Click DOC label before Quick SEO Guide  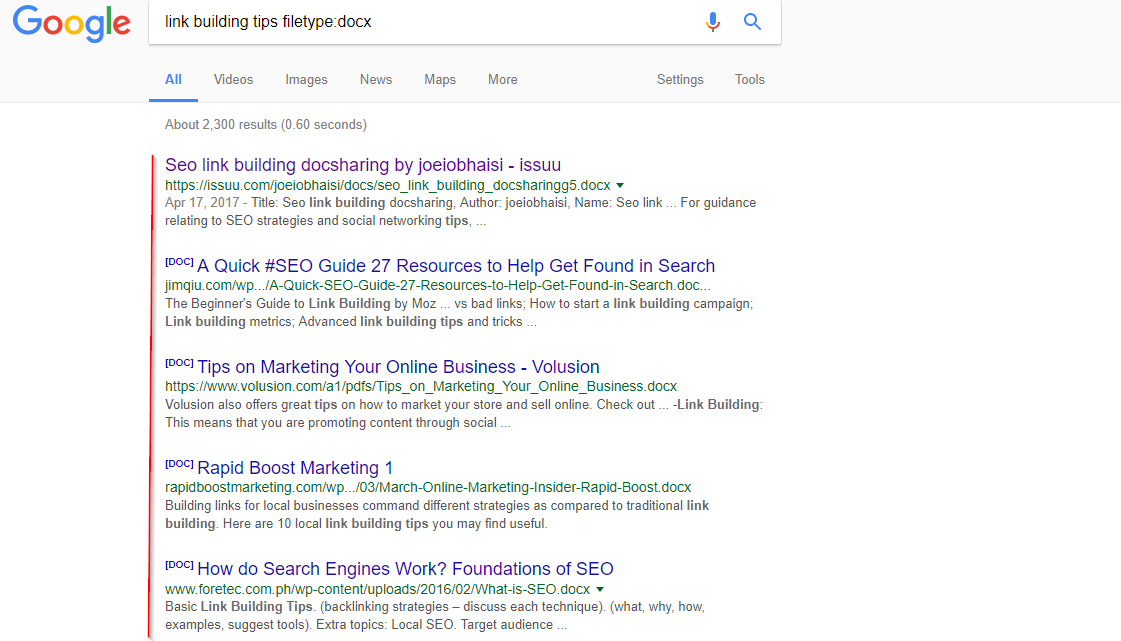point(179,262)
